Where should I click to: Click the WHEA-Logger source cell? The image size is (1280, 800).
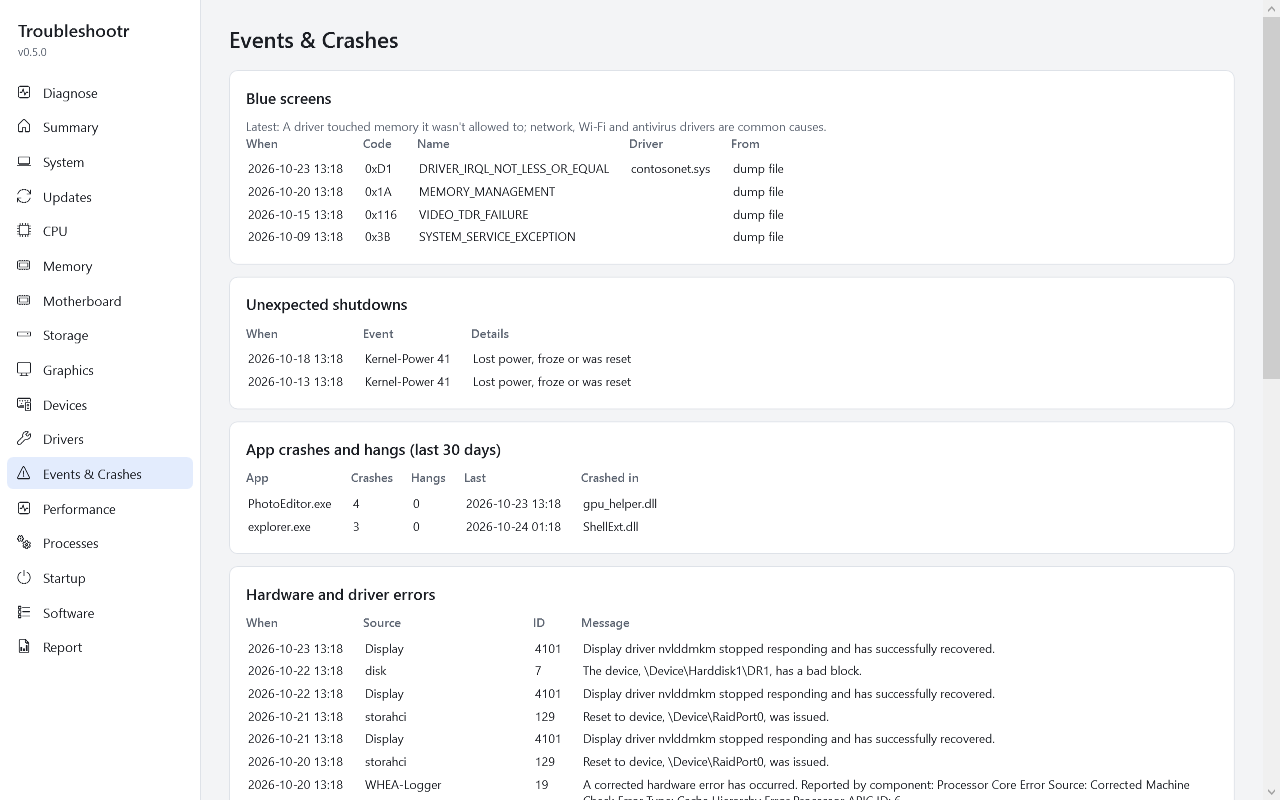403,785
